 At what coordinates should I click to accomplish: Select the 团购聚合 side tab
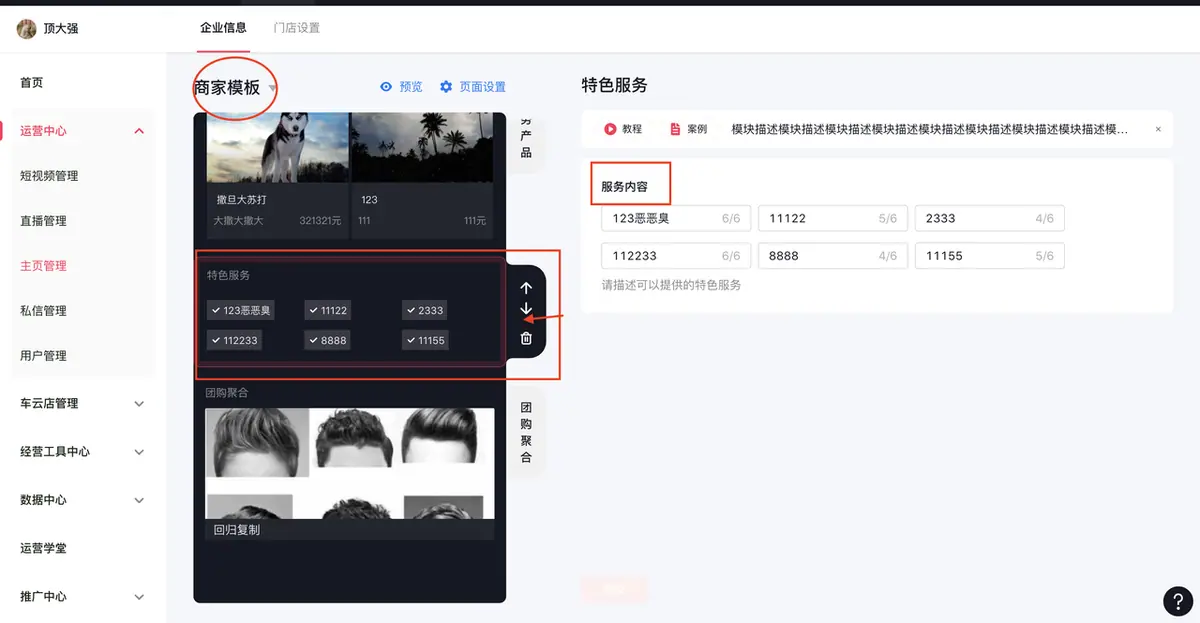coord(526,432)
